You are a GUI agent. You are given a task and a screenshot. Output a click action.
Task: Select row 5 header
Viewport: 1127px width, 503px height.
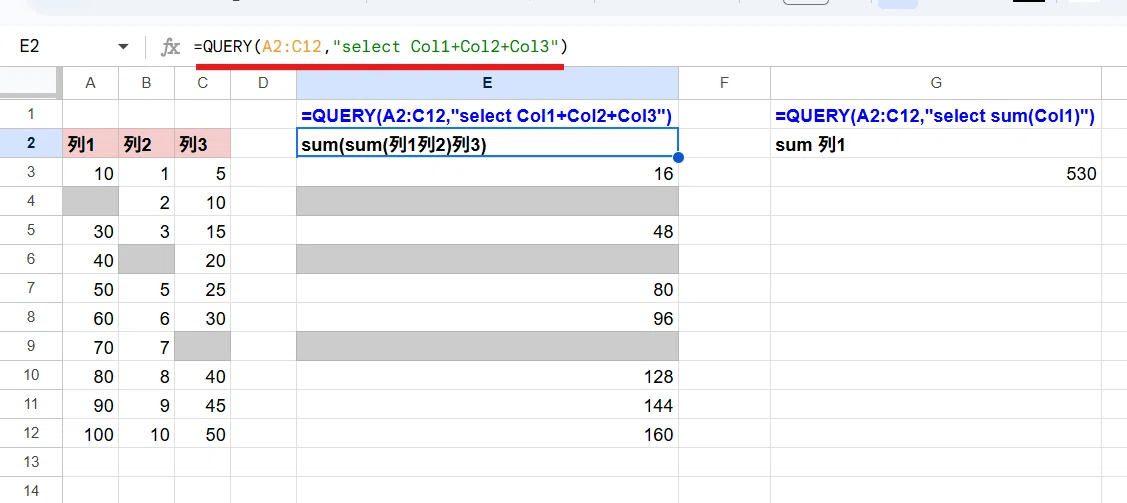pos(31,231)
